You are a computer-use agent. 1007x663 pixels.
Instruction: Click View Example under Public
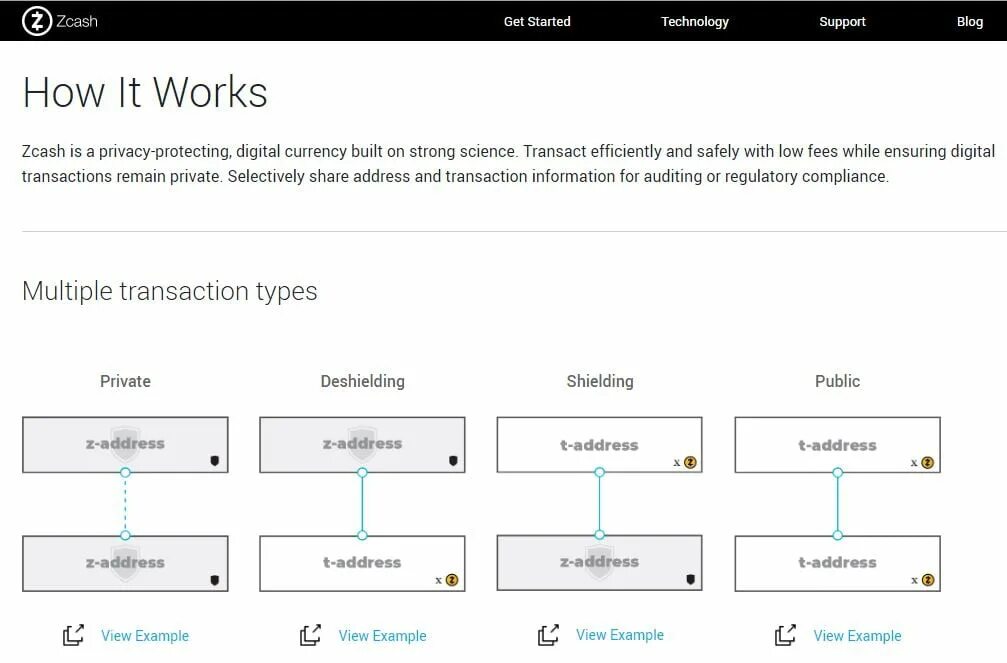[857, 636]
